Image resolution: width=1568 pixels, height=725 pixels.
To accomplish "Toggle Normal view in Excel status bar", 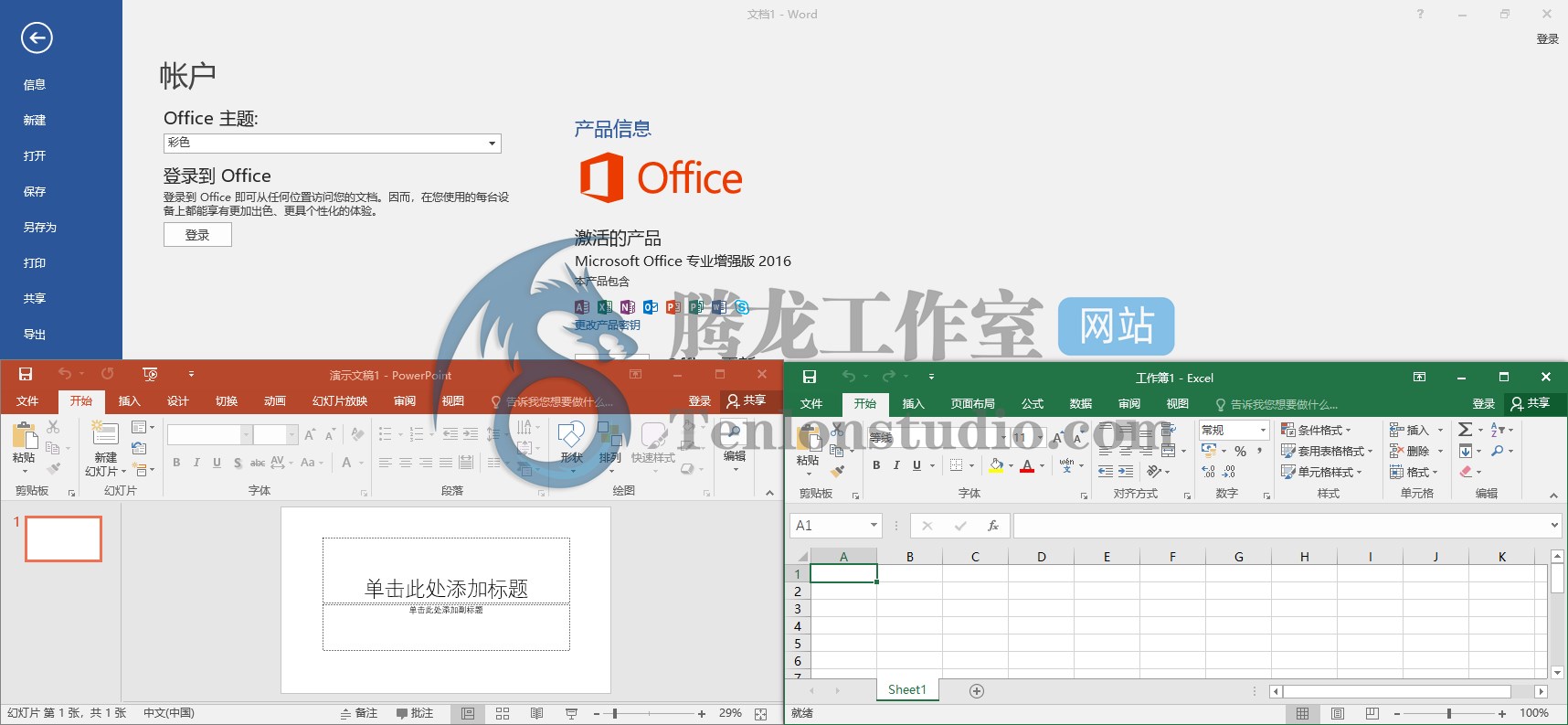I will pos(1303,714).
